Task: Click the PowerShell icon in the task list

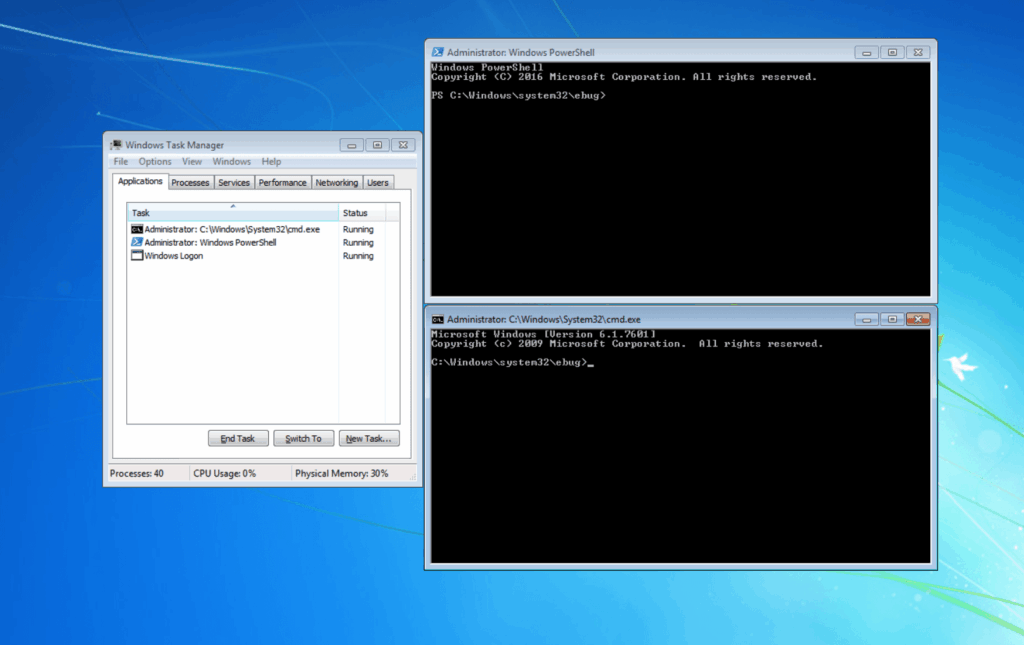Action: [x=137, y=242]
